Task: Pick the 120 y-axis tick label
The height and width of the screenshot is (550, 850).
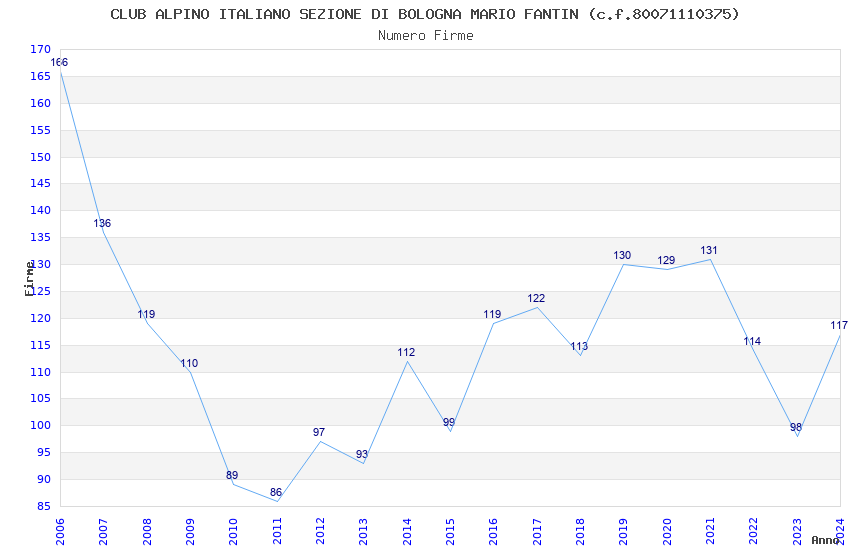Action: [x=41, y=319]
